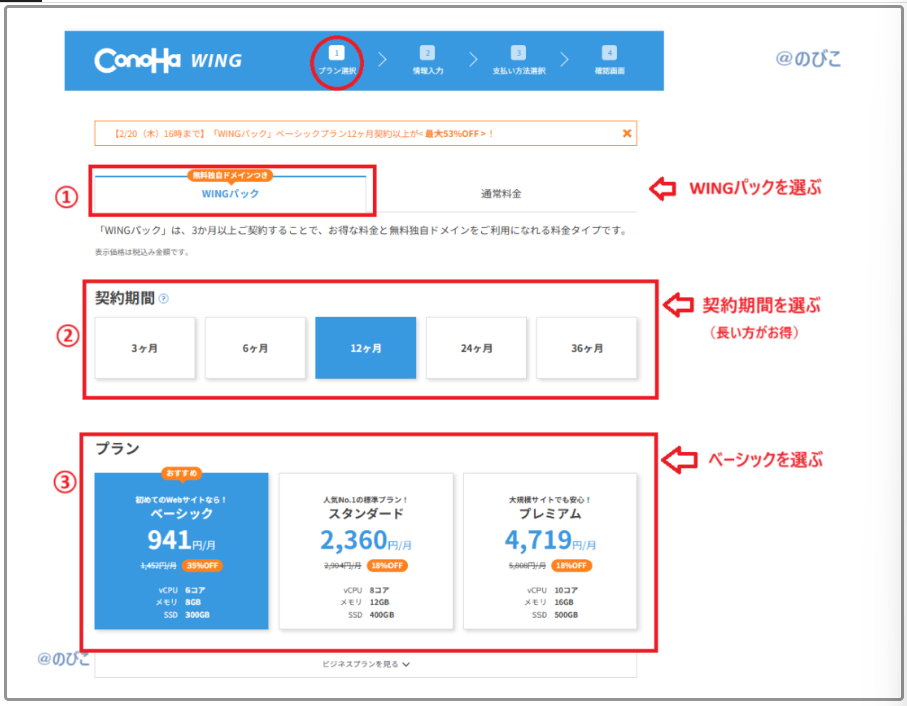
Task: Expand ビジネスプランを見る section
Action: (x=366, y=664)
